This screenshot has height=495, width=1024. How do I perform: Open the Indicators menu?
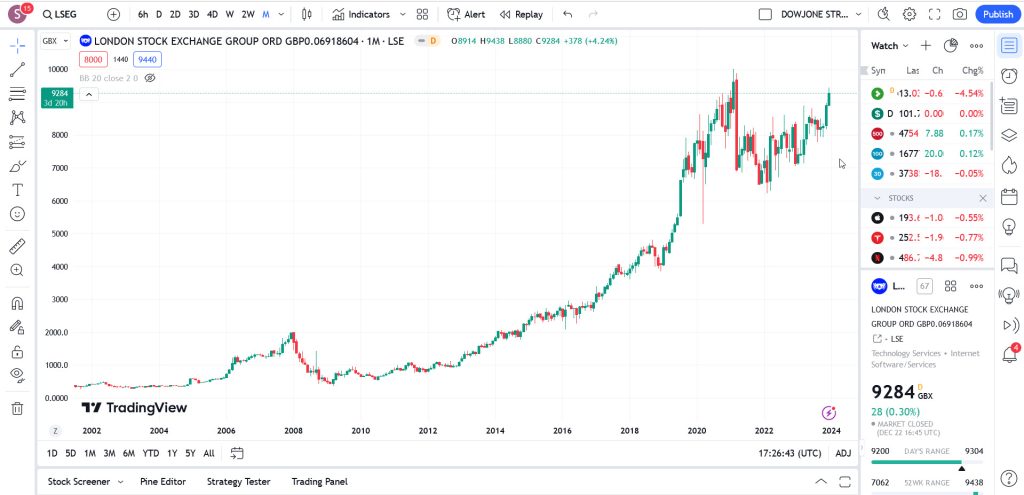click(x=368, y=15)
